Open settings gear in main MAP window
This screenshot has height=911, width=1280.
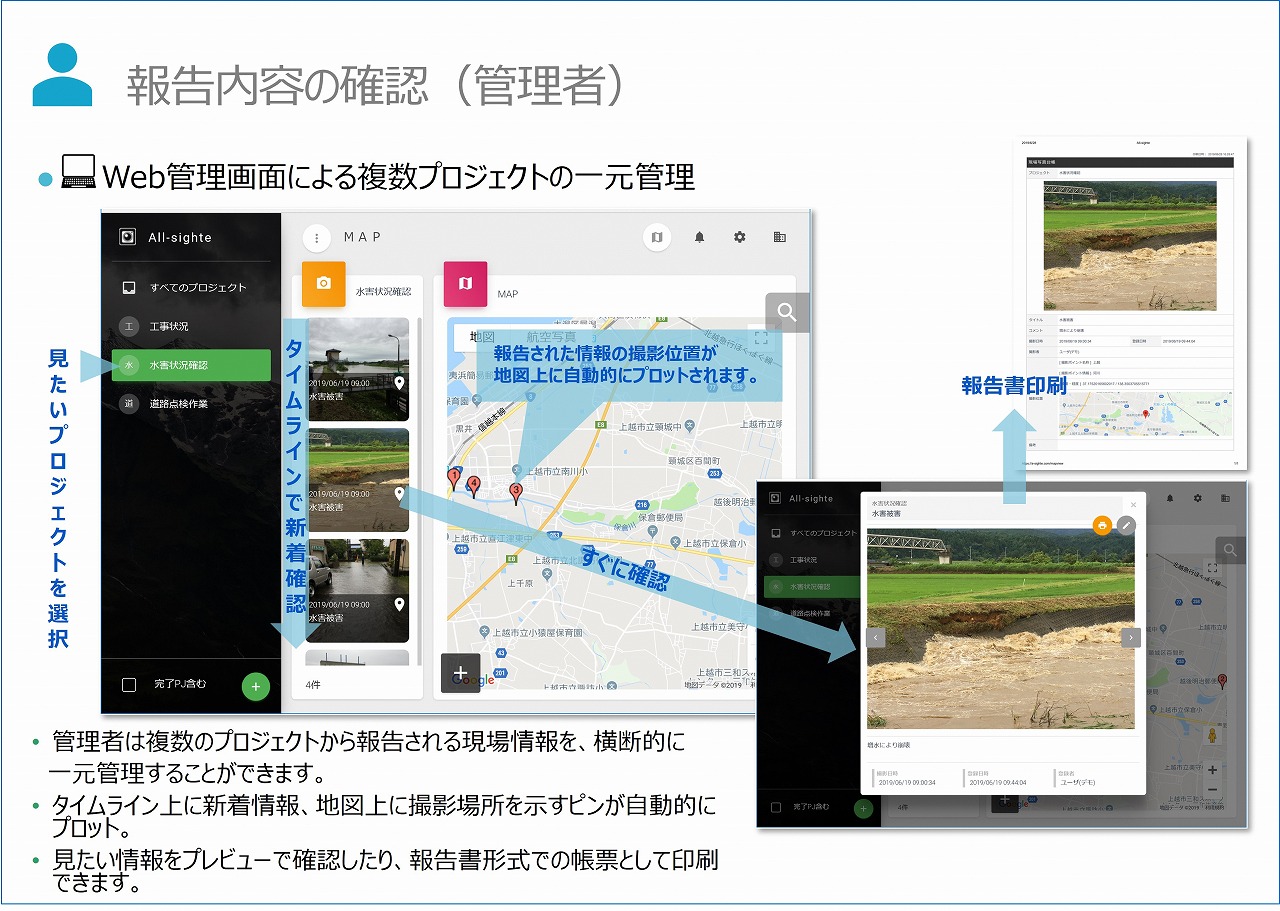point(740,237)
